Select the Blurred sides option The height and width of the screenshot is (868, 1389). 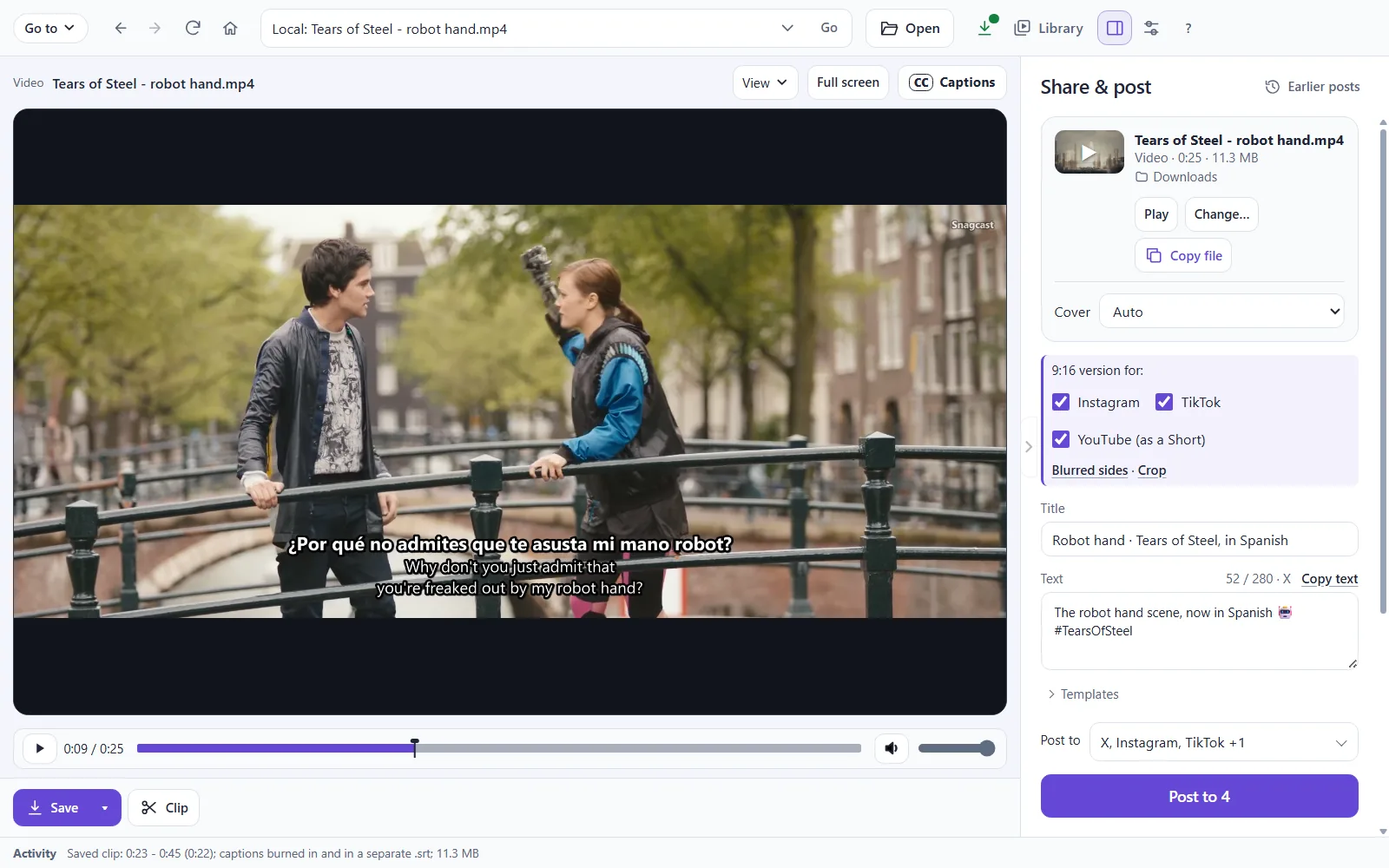coord(1089,470)
